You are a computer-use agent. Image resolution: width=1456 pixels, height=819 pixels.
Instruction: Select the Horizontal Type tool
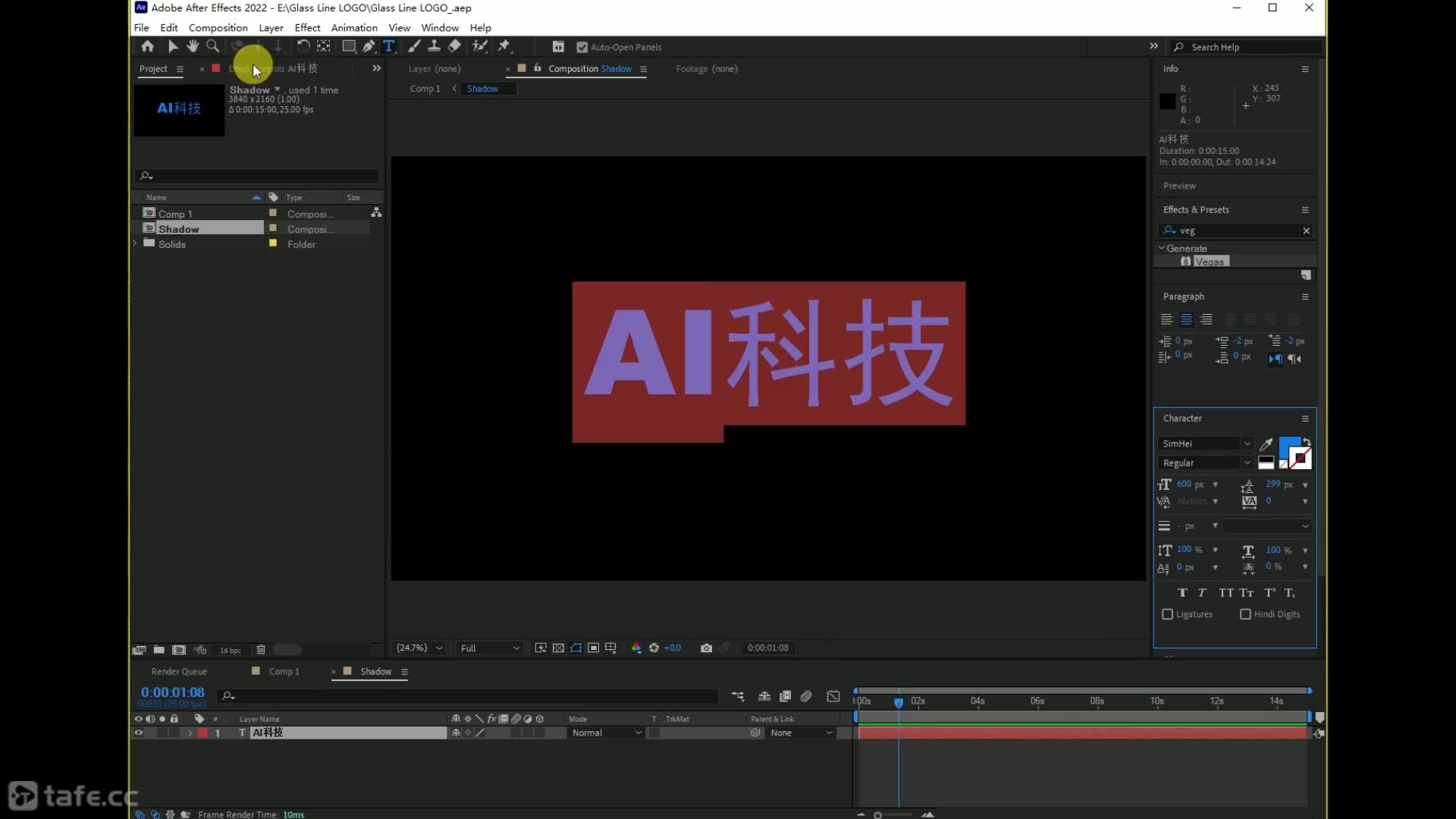389,46
